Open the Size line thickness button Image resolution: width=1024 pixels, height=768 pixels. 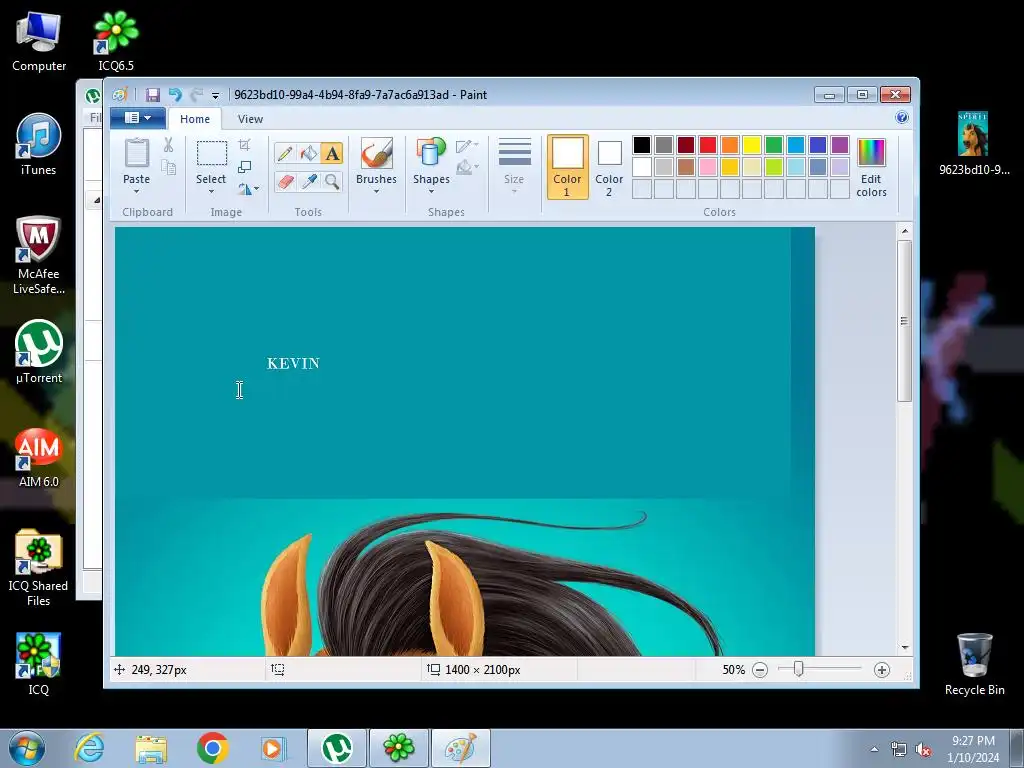click(514, 167)
